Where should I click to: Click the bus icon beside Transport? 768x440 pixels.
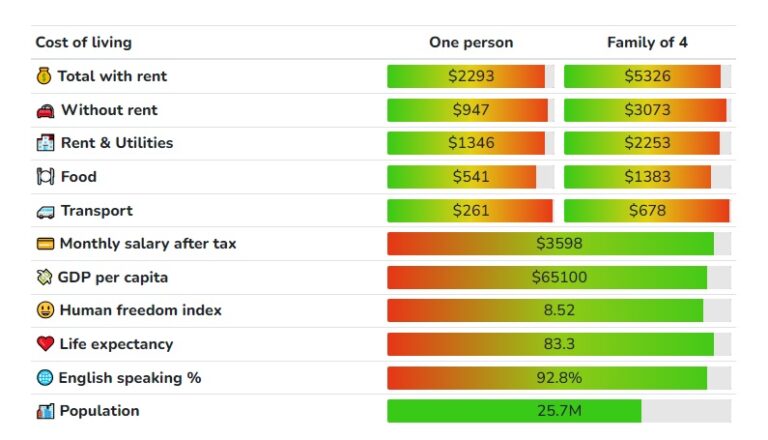point(45,211)
